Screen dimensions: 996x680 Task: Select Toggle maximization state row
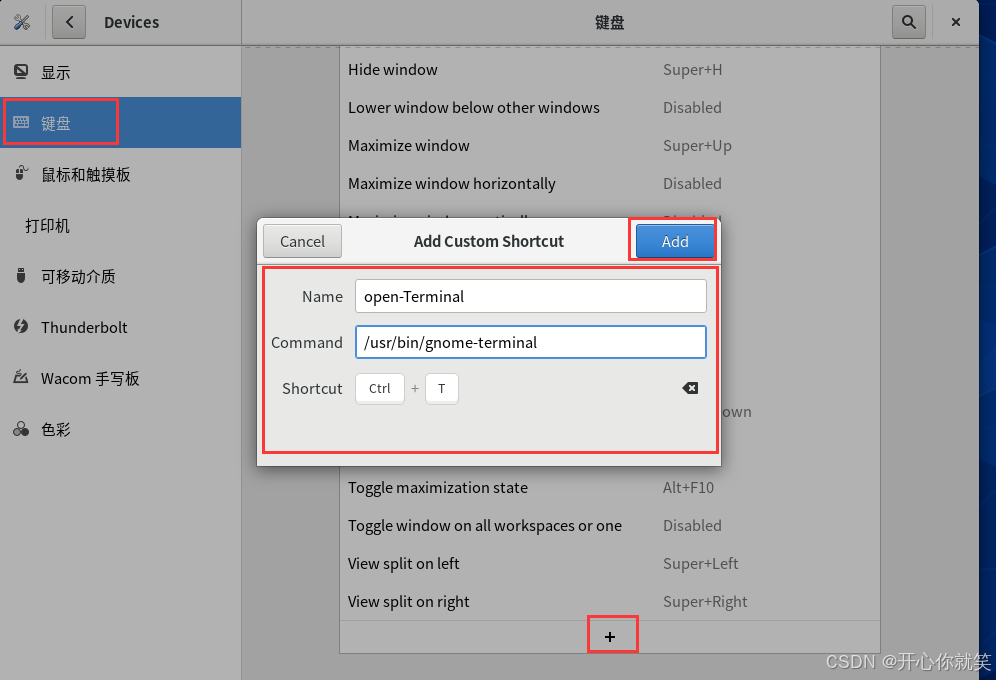click(x=610, y=488)
